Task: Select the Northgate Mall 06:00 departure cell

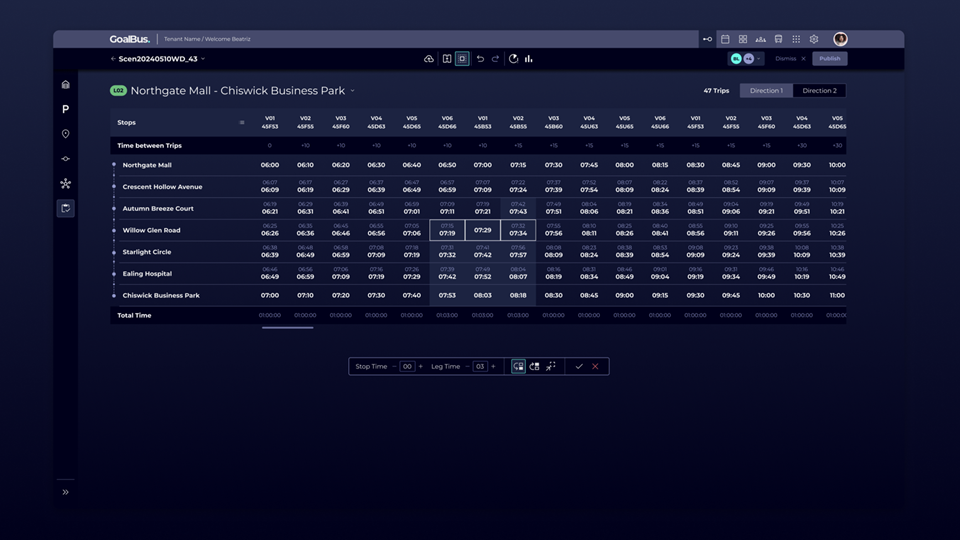Action: (x=269, y=165)
